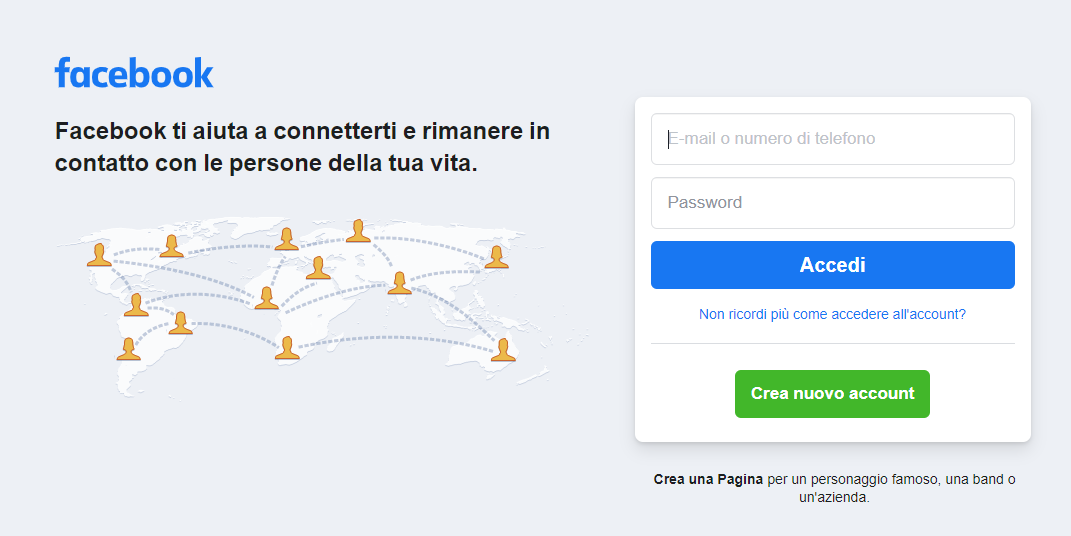Click the person icon over northern Europe
Screen dimensions: 1071x536
coord(287,239)
